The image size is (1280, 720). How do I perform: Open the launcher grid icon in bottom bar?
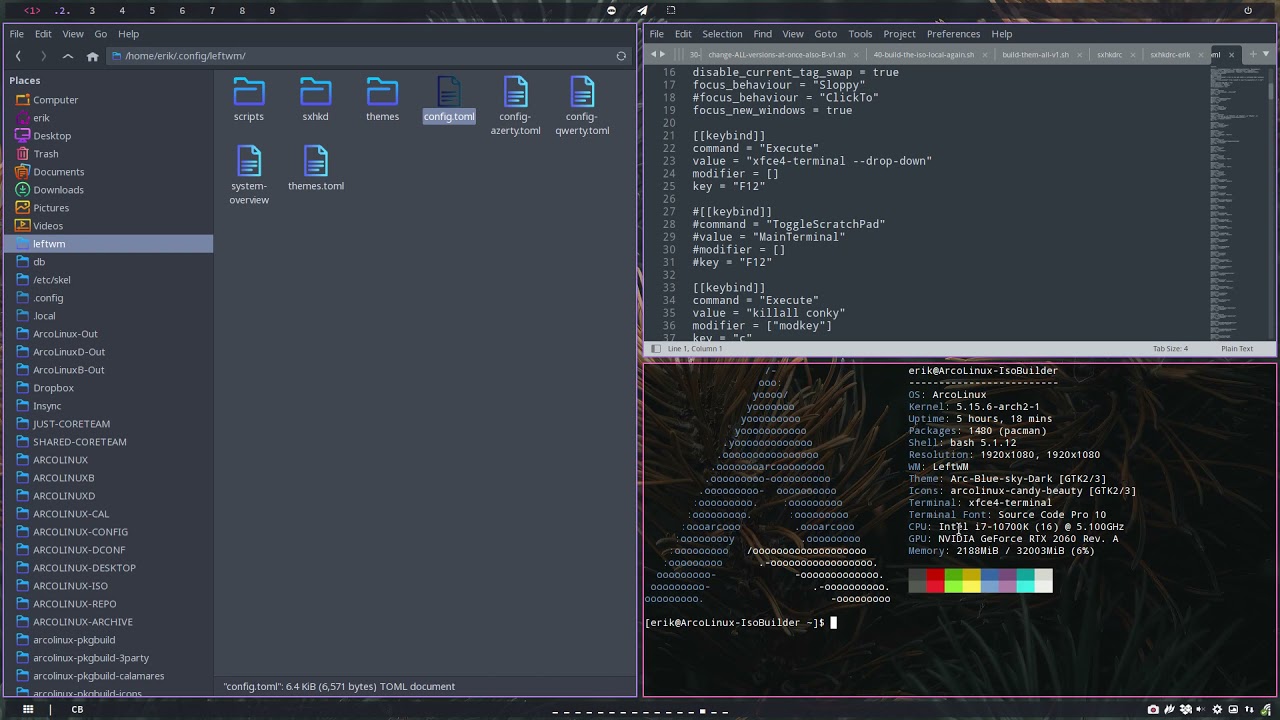tap(28, 709)
